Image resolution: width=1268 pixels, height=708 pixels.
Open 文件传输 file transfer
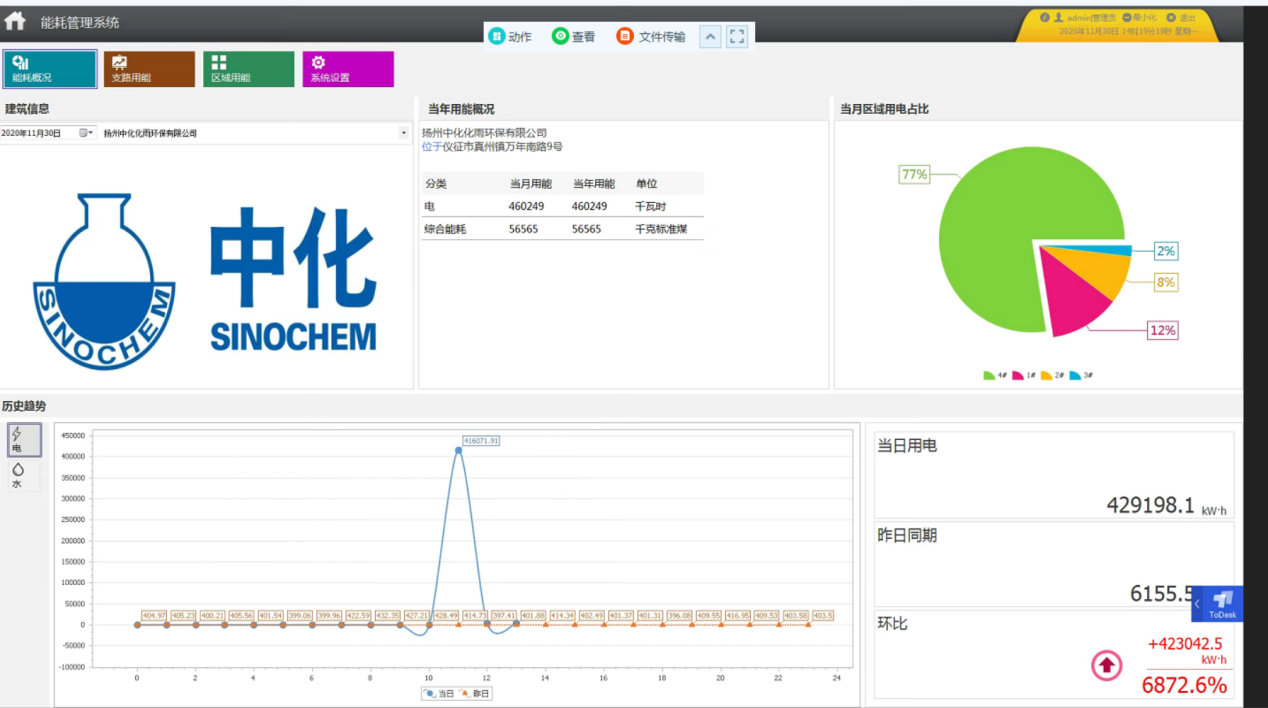[651, 36]
